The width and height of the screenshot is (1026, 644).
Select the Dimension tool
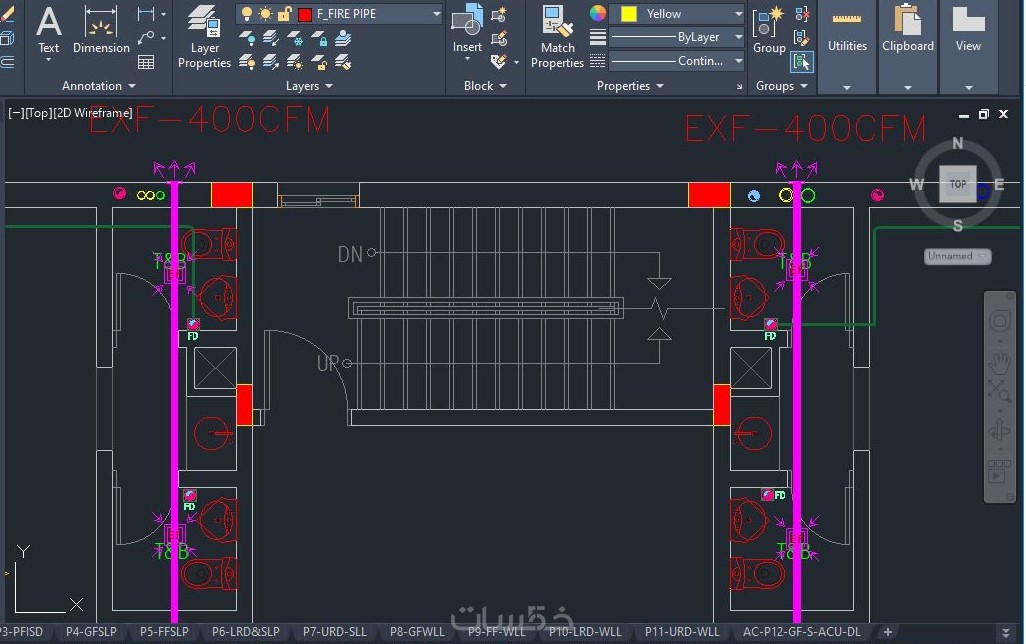101,31
